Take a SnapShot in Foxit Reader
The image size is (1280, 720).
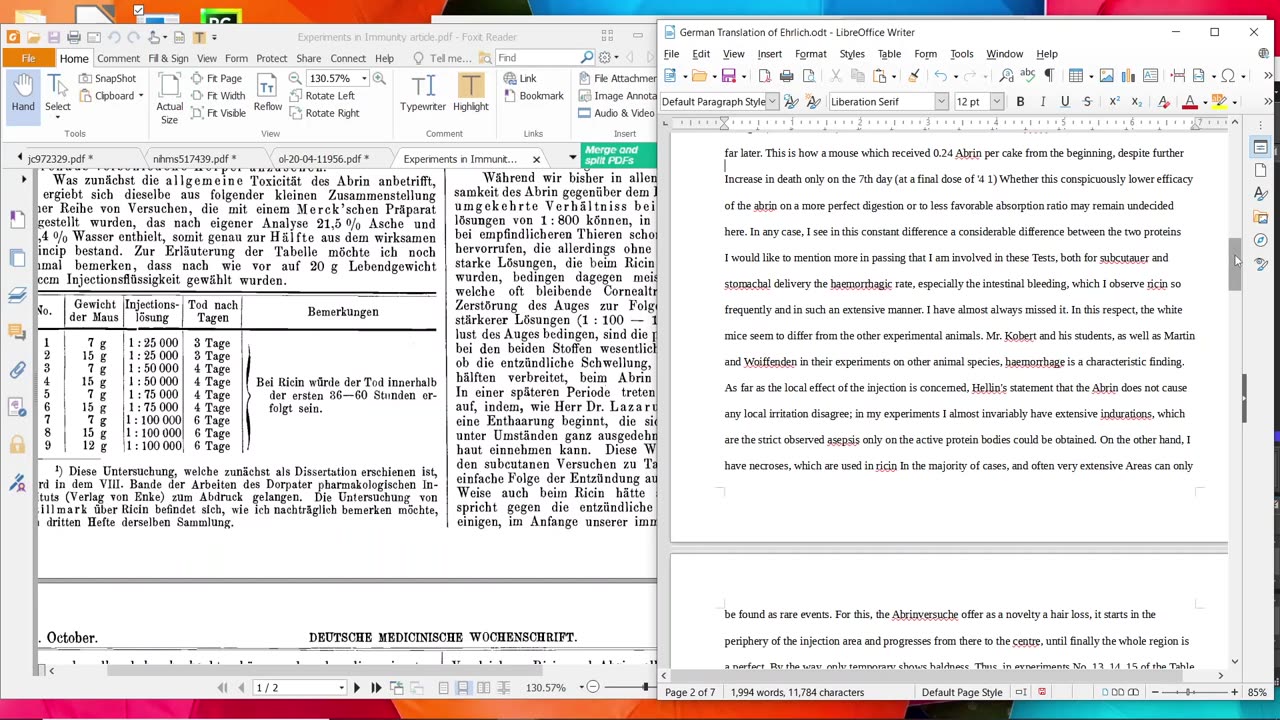(x=107, y=78)
